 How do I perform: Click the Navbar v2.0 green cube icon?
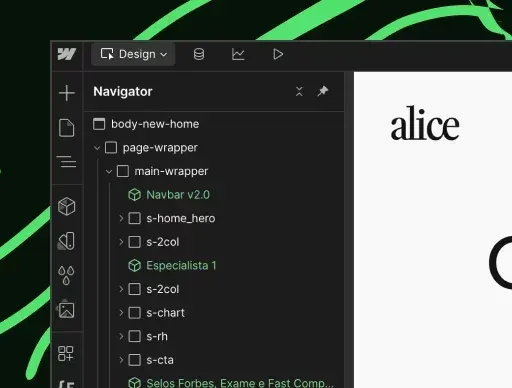coord(135,195)
